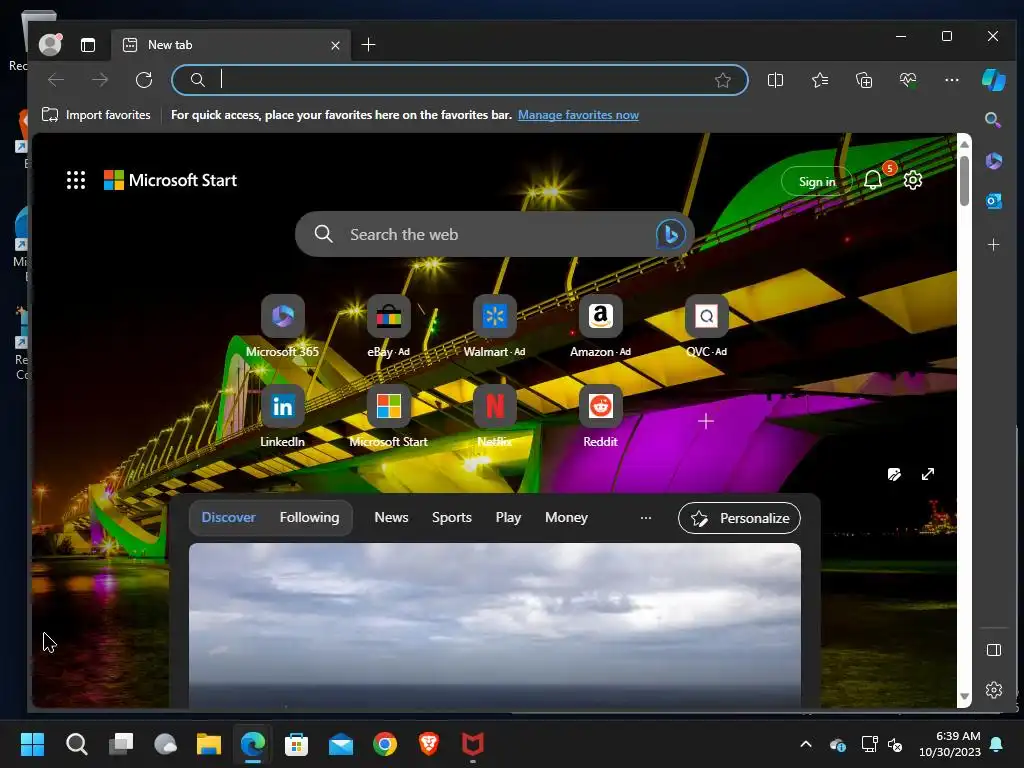Add a new quick link tile
1024x768 pixels.
[705, 421]
